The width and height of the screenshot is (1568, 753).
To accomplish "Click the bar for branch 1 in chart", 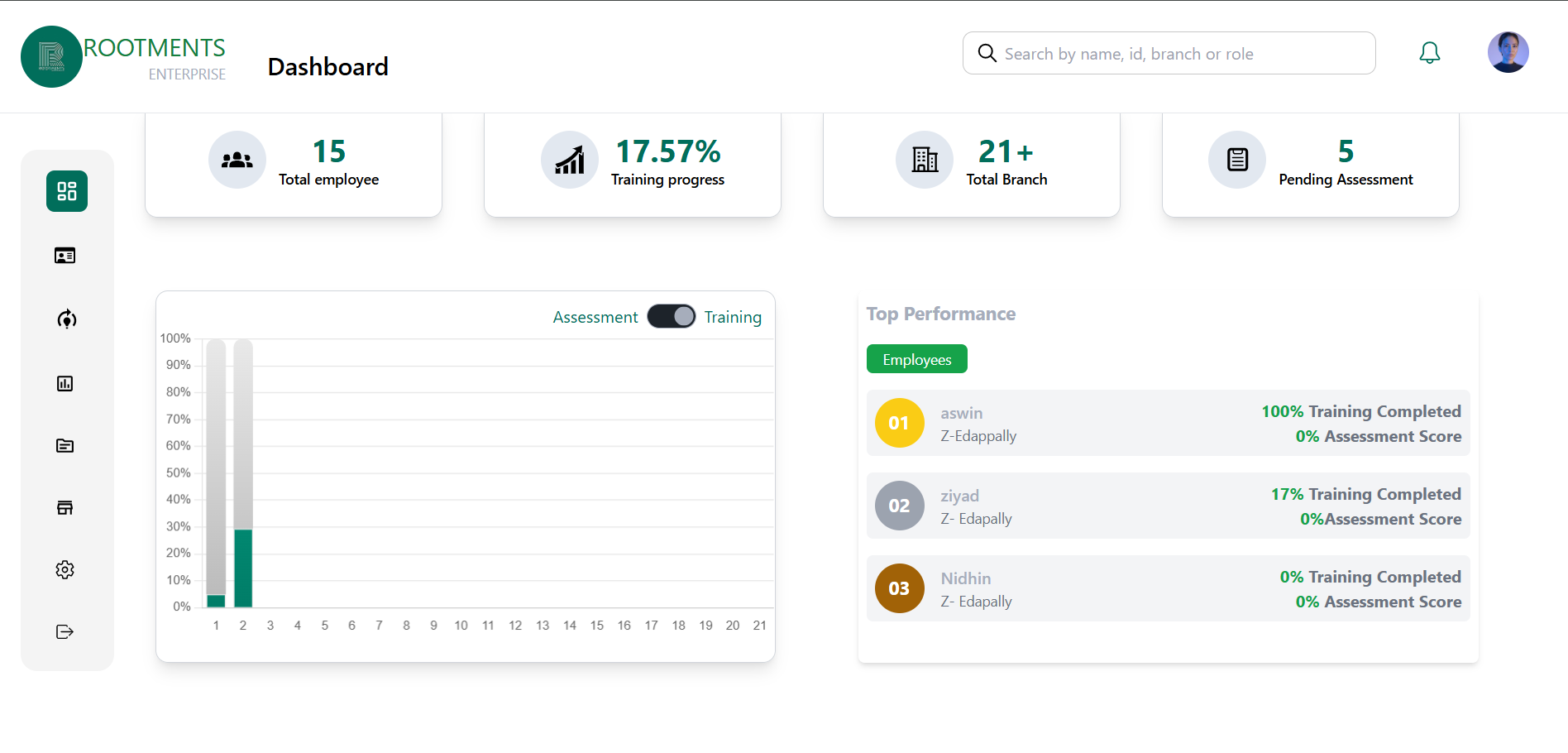I will (216, 473).
